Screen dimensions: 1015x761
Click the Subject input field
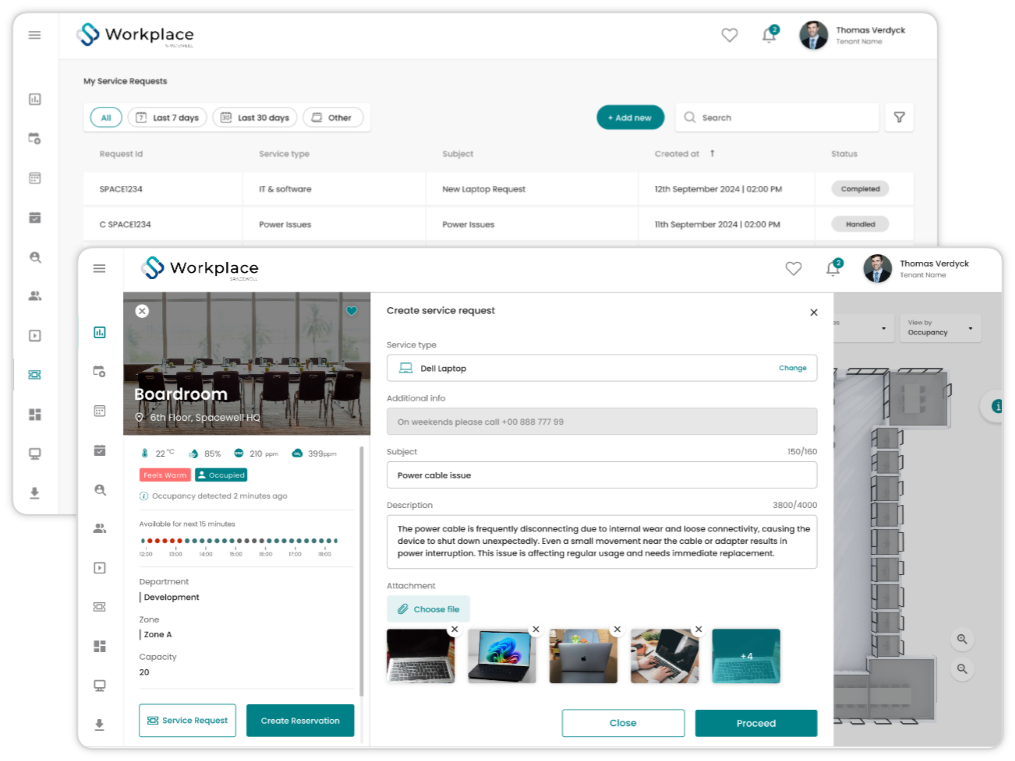(x=601, y=475)
